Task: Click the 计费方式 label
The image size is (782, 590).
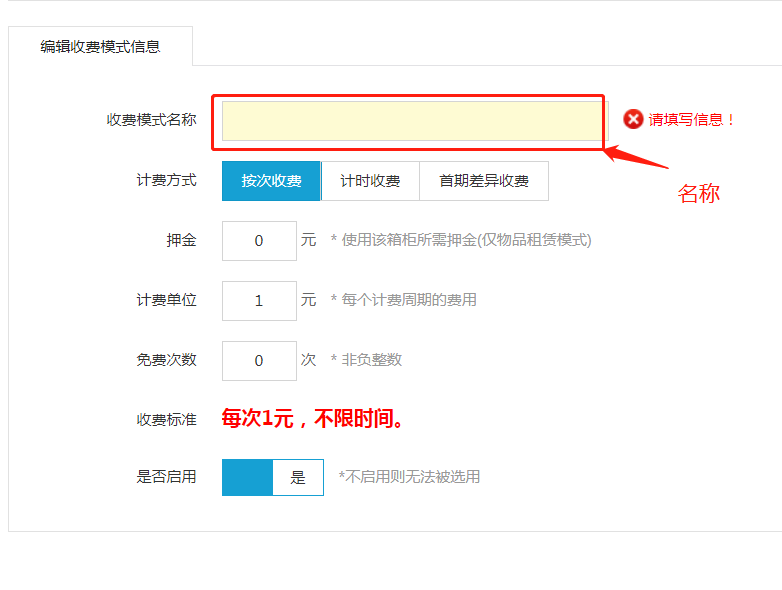Action: tap(166, 181)
